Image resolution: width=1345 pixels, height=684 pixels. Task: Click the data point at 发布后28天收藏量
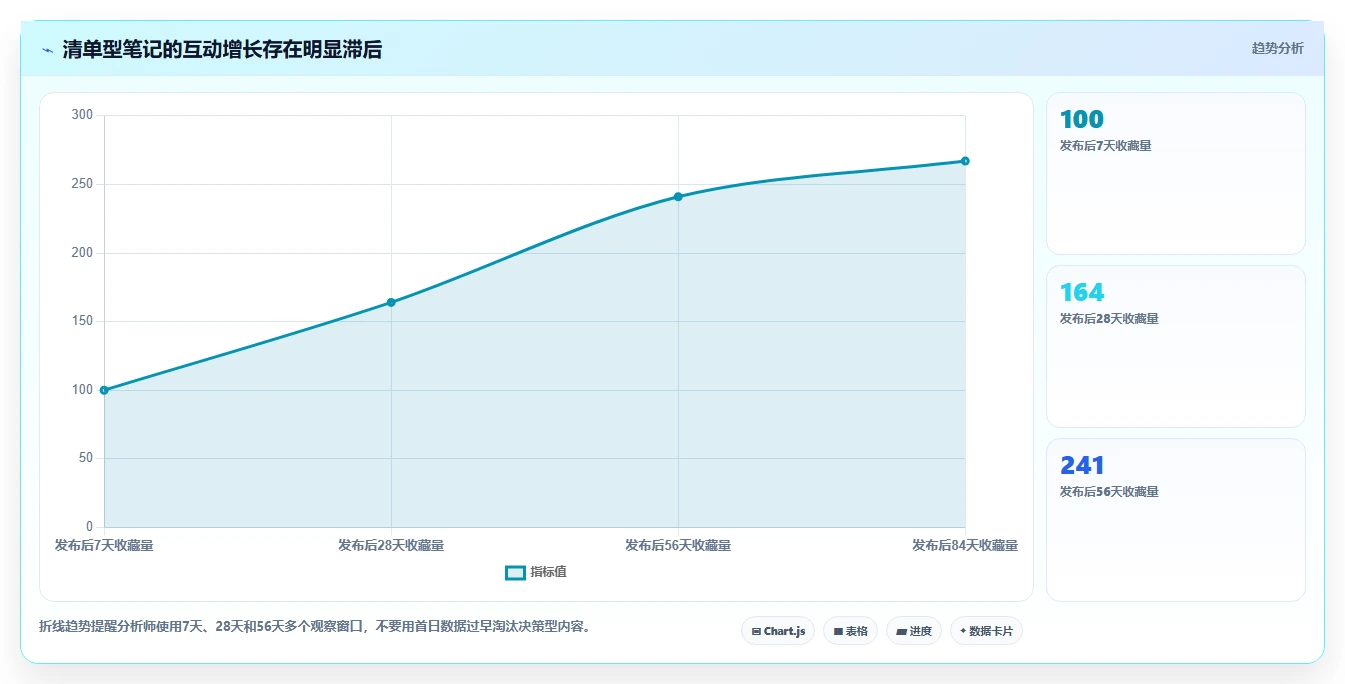coord(391,302)
